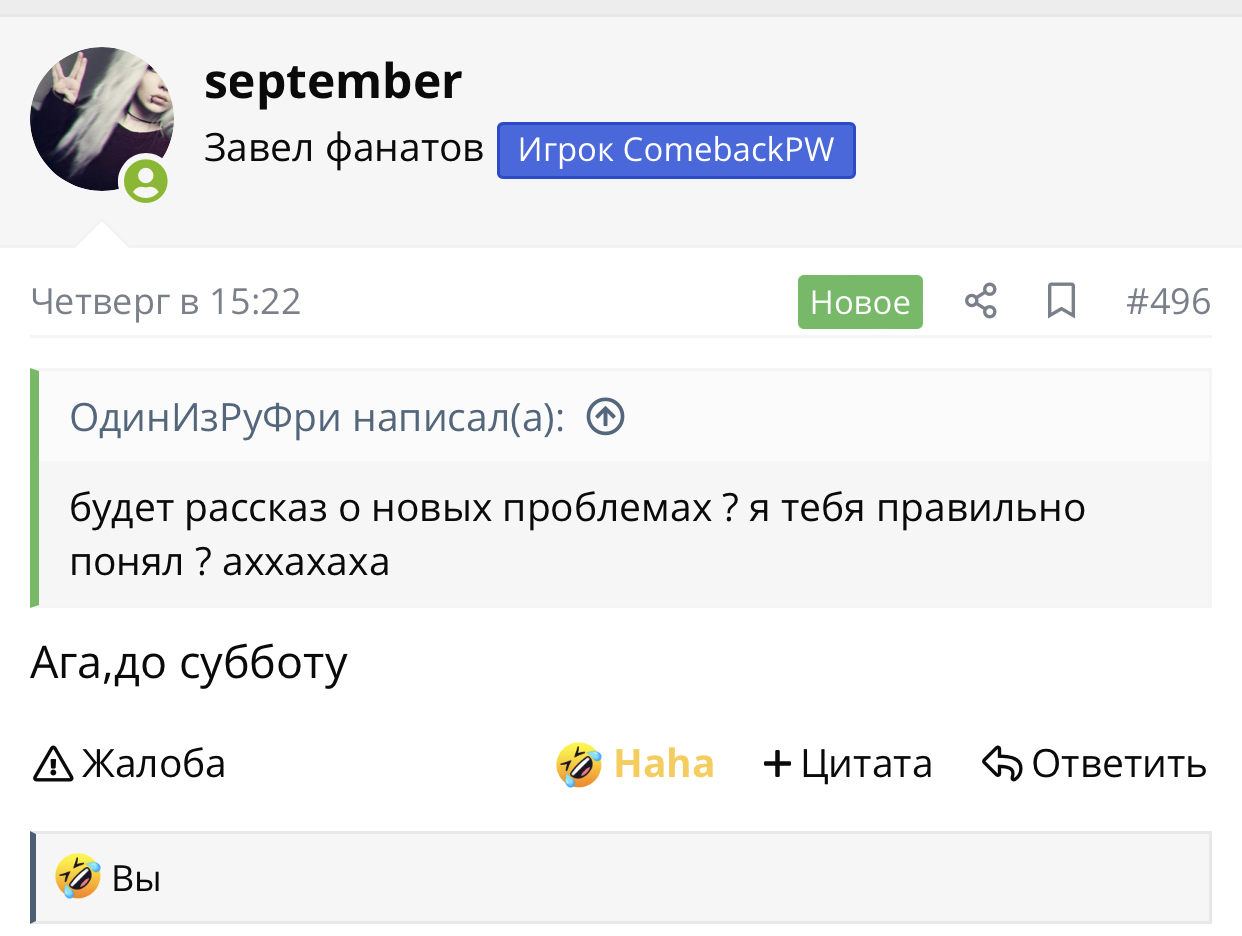Open the september username profile link
Image resolution: width=1242 pixels, height=936 pixels.
[x=333, y=82]
